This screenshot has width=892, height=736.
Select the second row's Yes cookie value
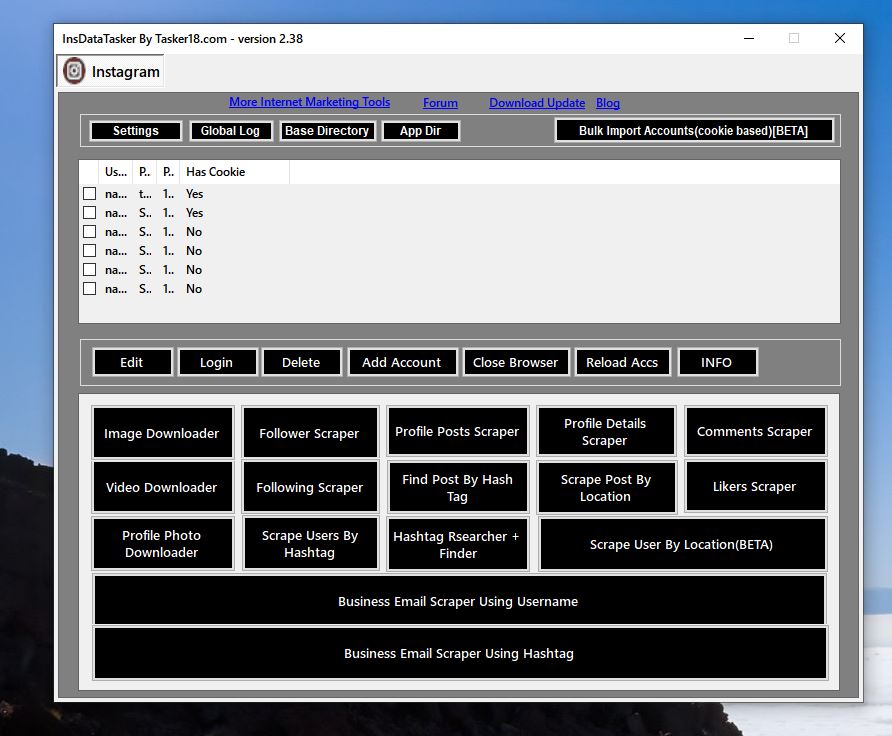coord(195,213)
